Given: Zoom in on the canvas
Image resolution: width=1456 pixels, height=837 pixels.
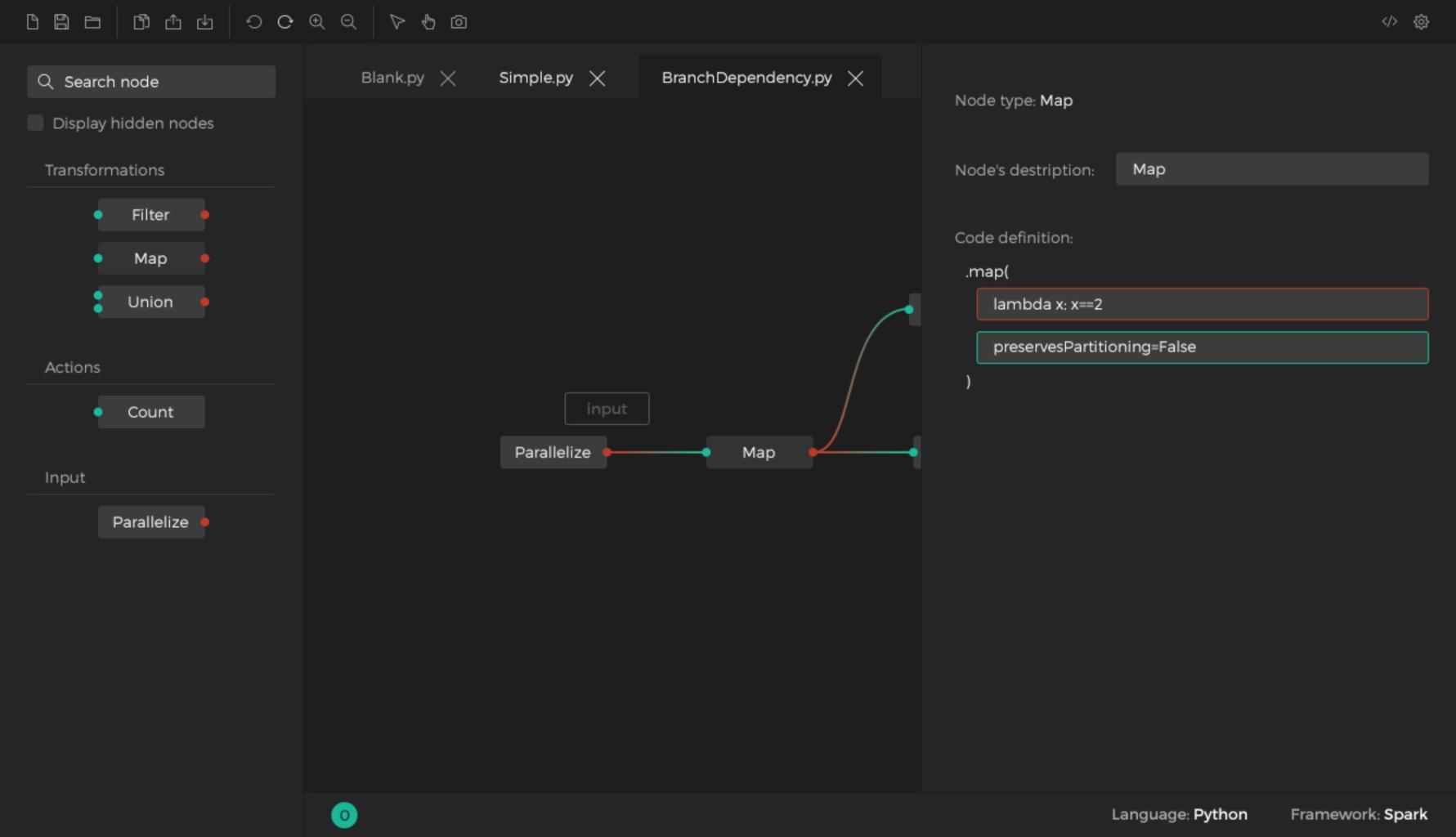Looking at the screenshot, I should point(317,22).
